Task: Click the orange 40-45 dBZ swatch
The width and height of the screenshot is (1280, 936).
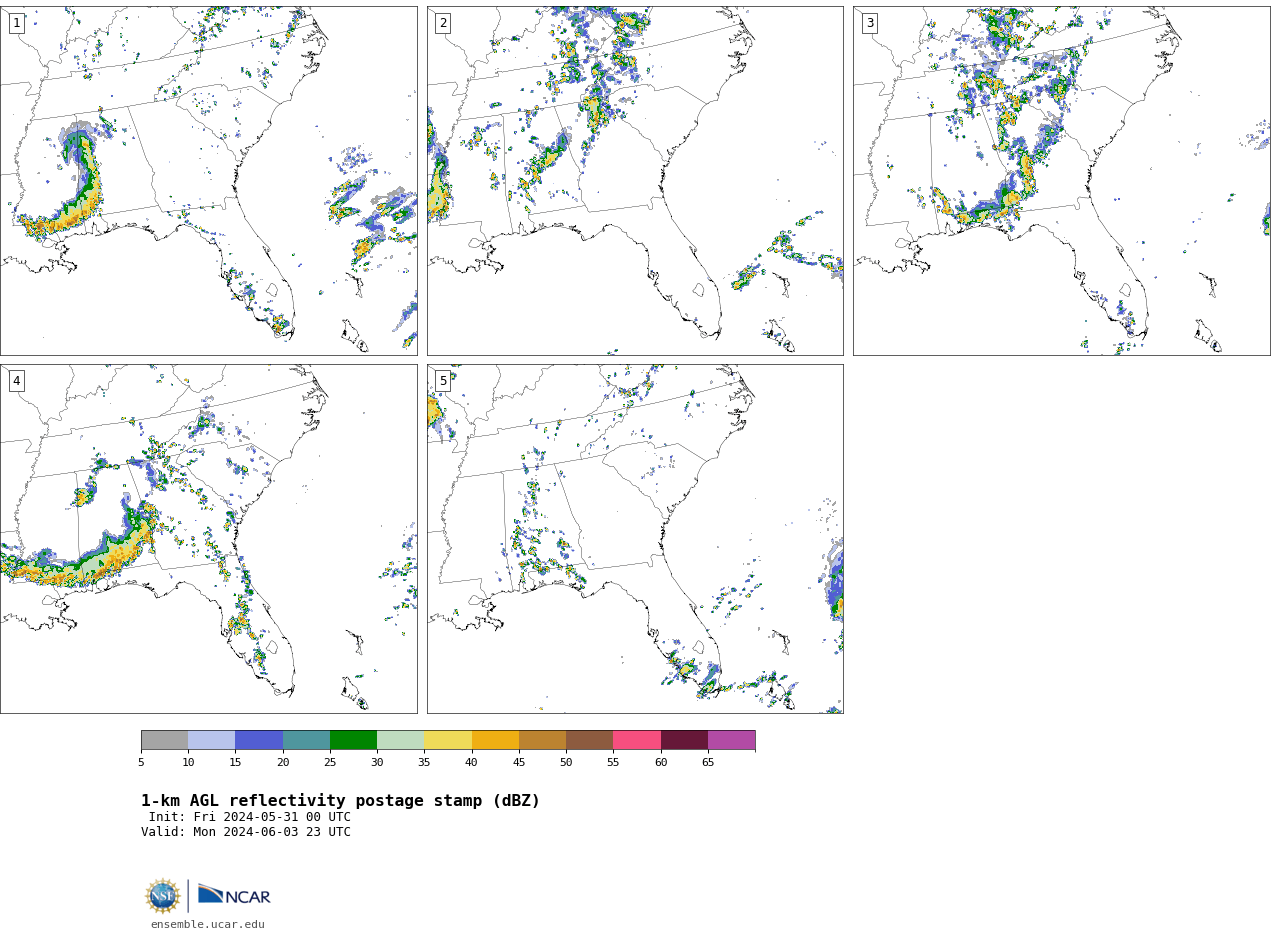Action: click(495, 740)
